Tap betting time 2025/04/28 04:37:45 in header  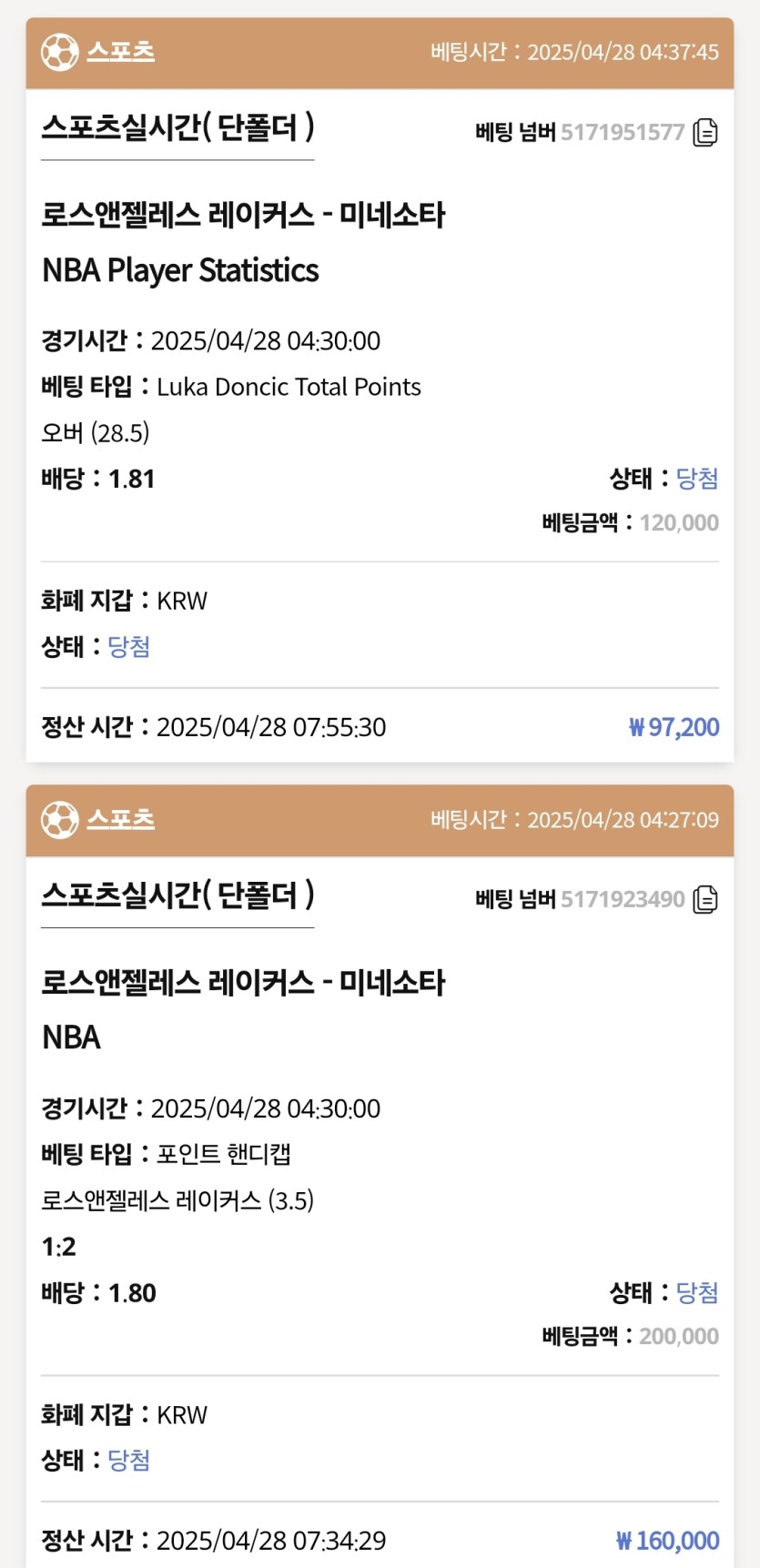pyautogui.click(x=623, y=52)
